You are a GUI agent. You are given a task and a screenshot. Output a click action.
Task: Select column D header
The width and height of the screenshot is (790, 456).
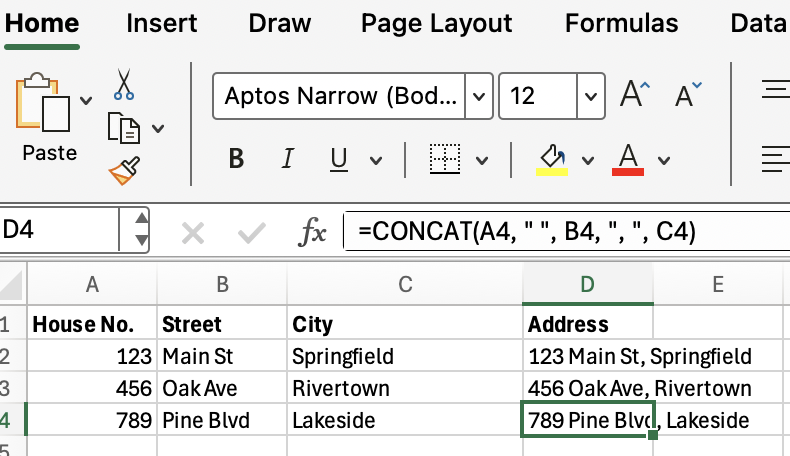(x=587, y=285)
